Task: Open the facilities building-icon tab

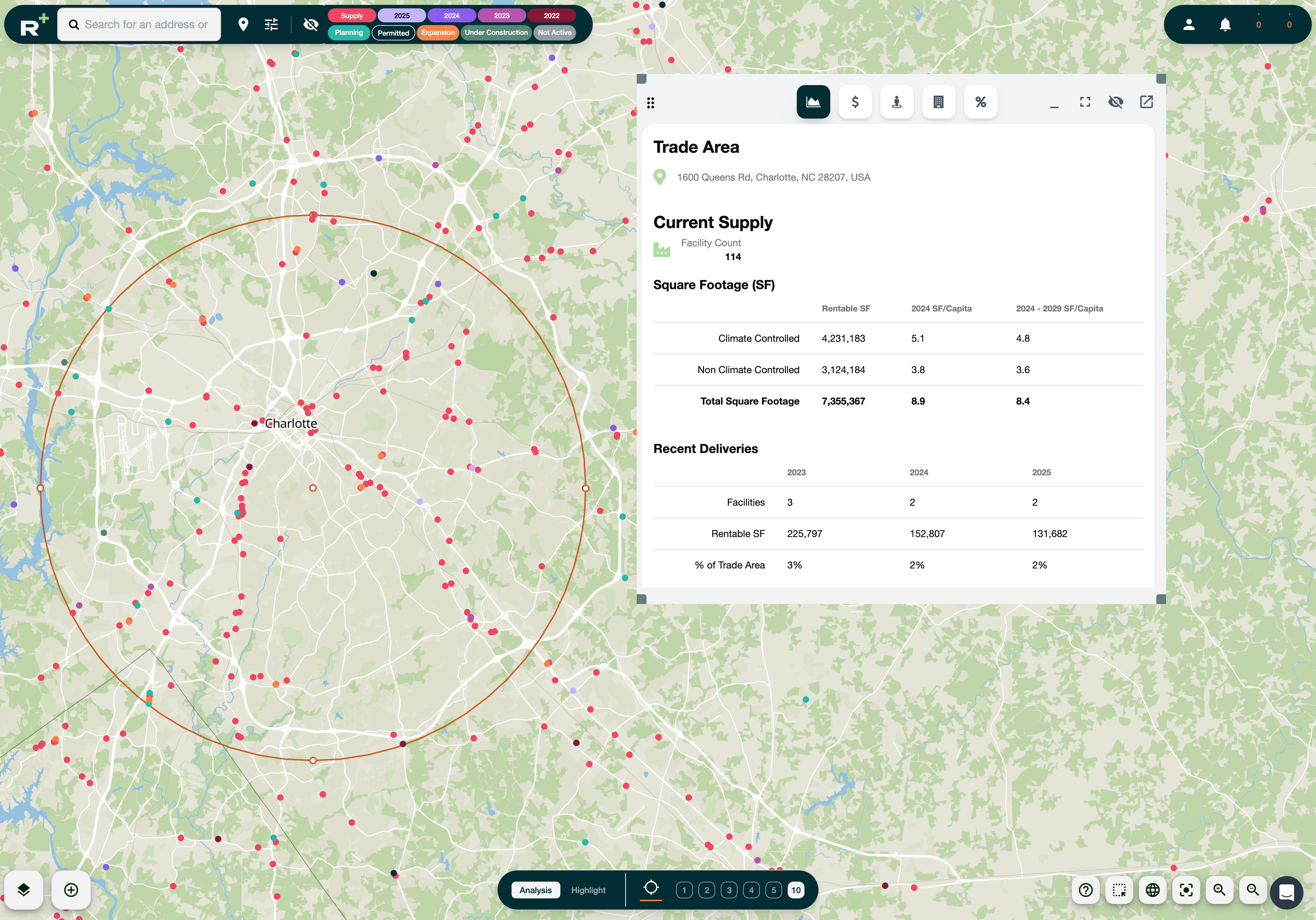Action: [938, 102]
